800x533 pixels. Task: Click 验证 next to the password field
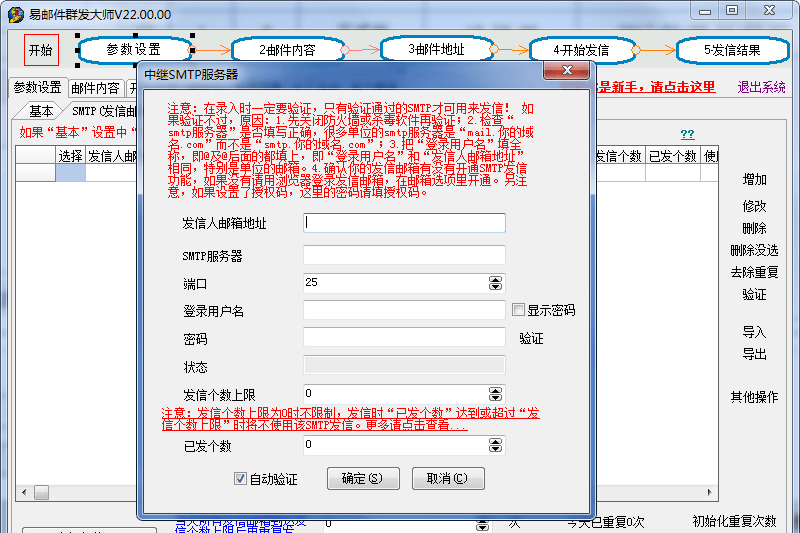point(531,339)
